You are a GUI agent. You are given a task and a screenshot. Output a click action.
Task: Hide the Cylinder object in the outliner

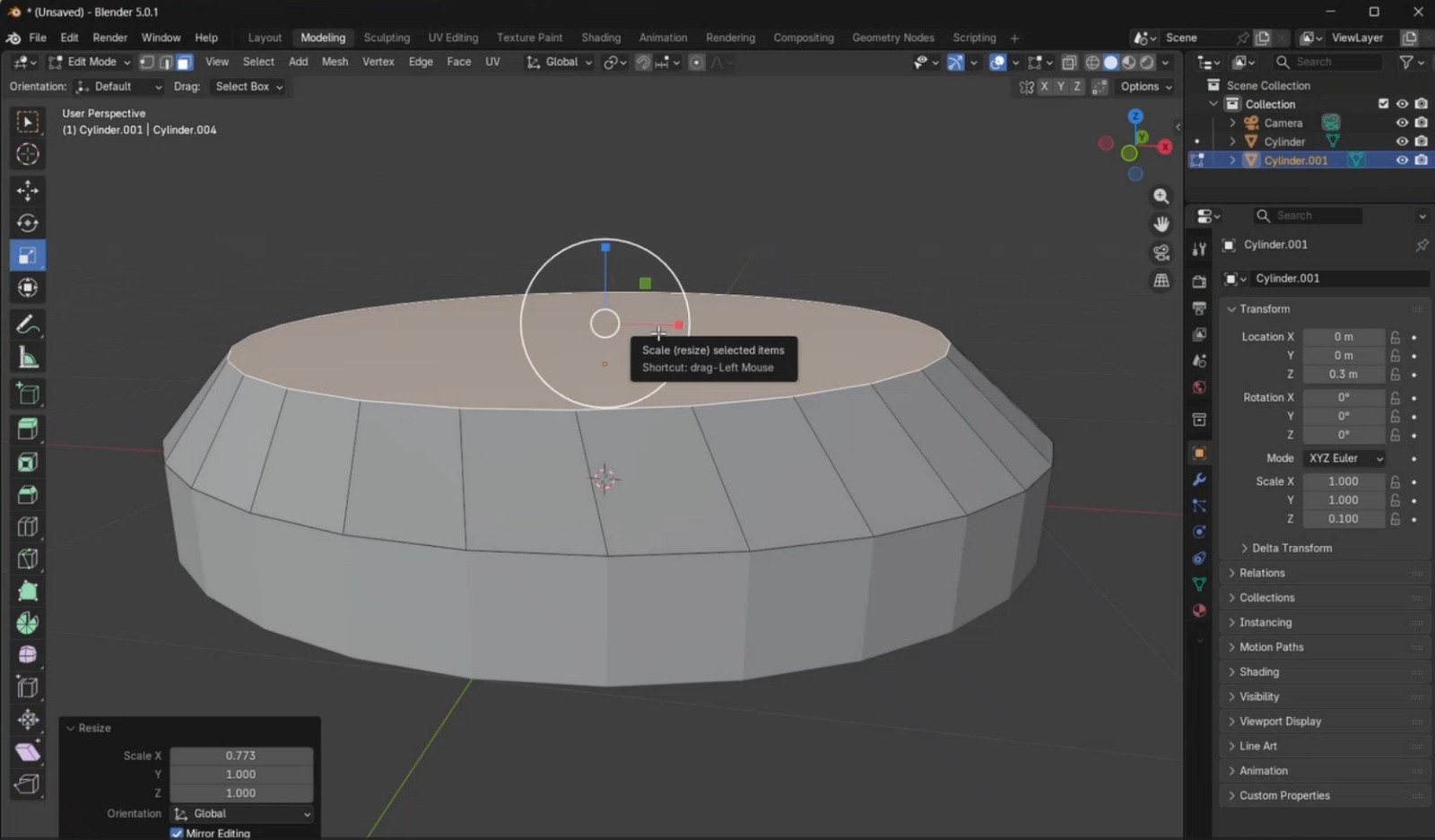(1401, 142)
